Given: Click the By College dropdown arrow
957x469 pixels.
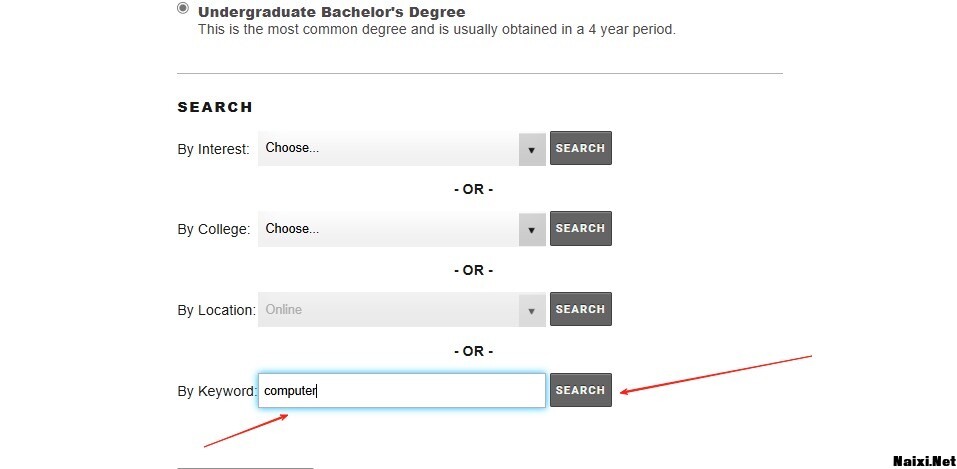Looking at the screenshot, I should 532,230.
